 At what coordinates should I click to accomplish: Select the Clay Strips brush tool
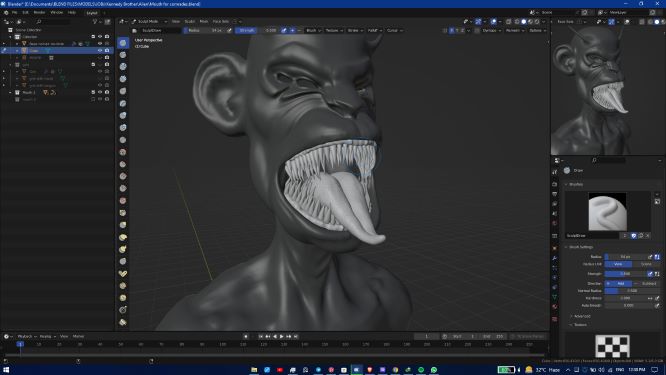(x=123, y=79)
